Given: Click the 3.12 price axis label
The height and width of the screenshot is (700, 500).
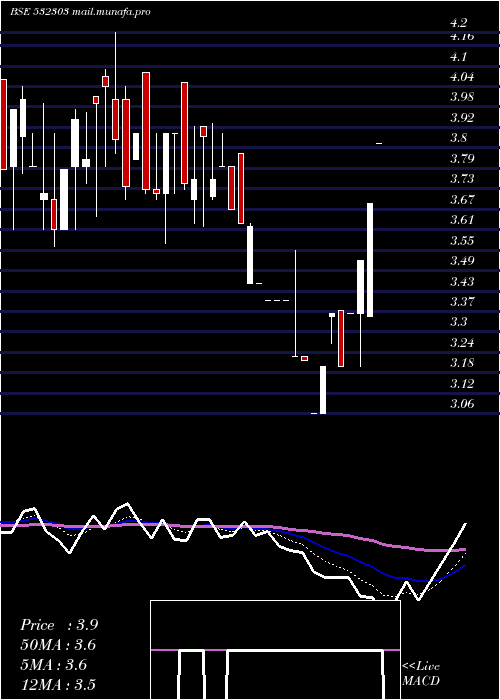Looking at the screenshot, I should [x=462, y=383].
